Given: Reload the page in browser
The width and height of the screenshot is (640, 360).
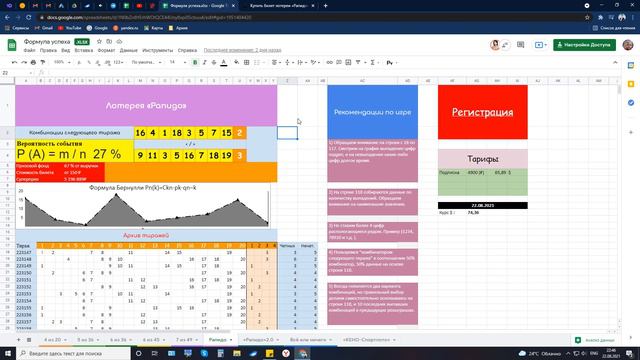Looking at the screenshot, I should pos(29,18).
